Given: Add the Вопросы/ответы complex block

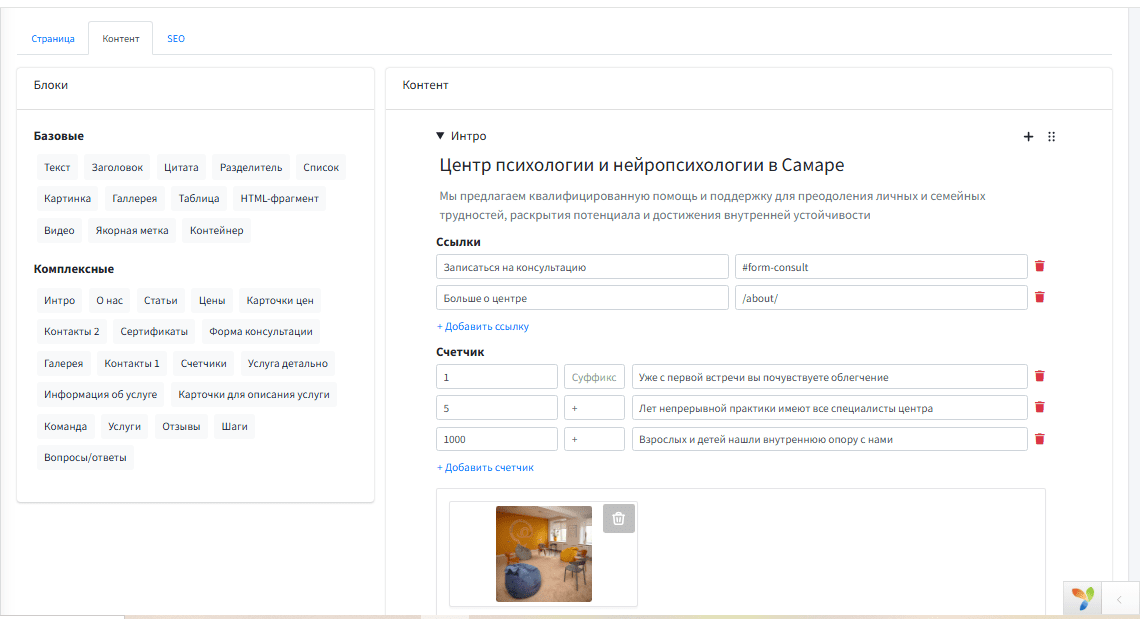Looking at the screenshot, I should (86, 458).
